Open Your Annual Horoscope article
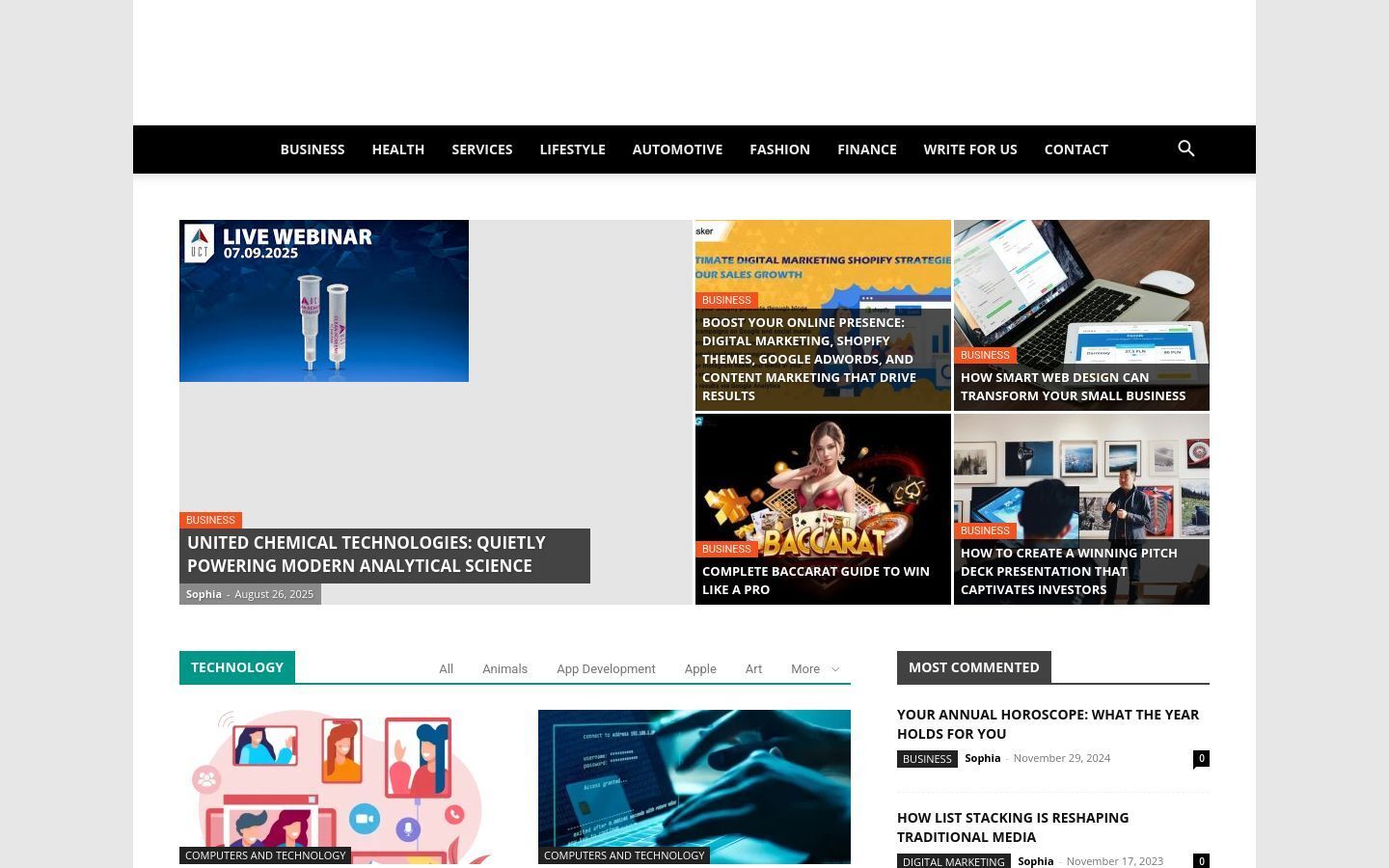This screenshot has height=868, width=1389. pos(1048,724)
